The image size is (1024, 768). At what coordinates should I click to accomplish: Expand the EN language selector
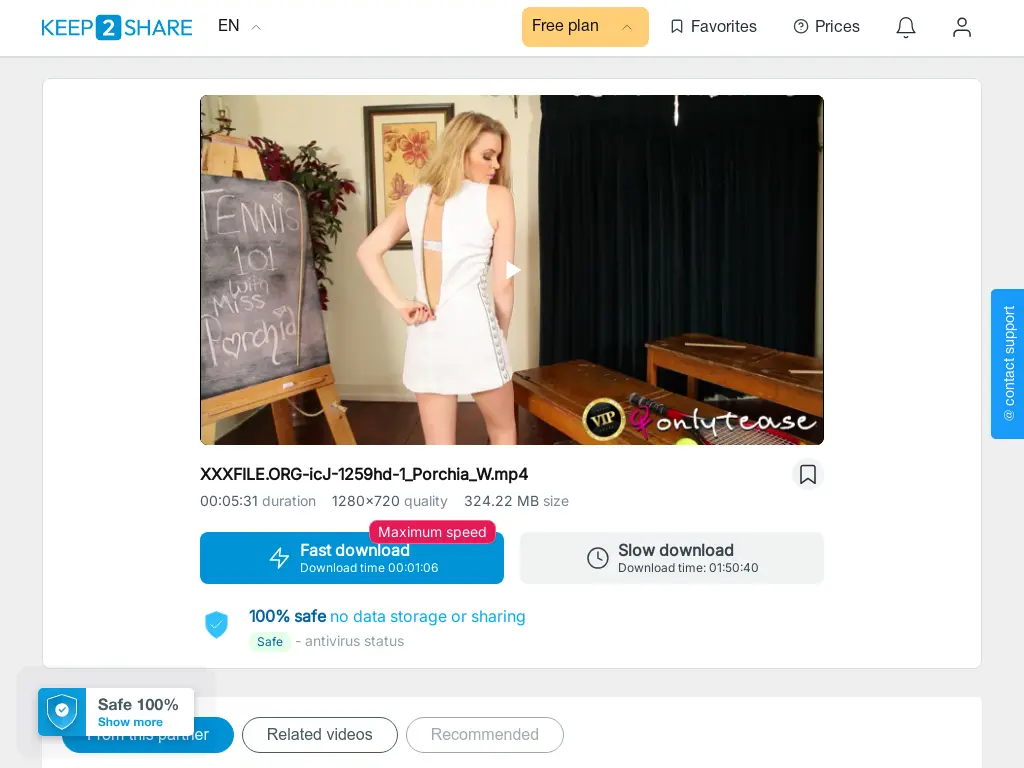[239, 26]
